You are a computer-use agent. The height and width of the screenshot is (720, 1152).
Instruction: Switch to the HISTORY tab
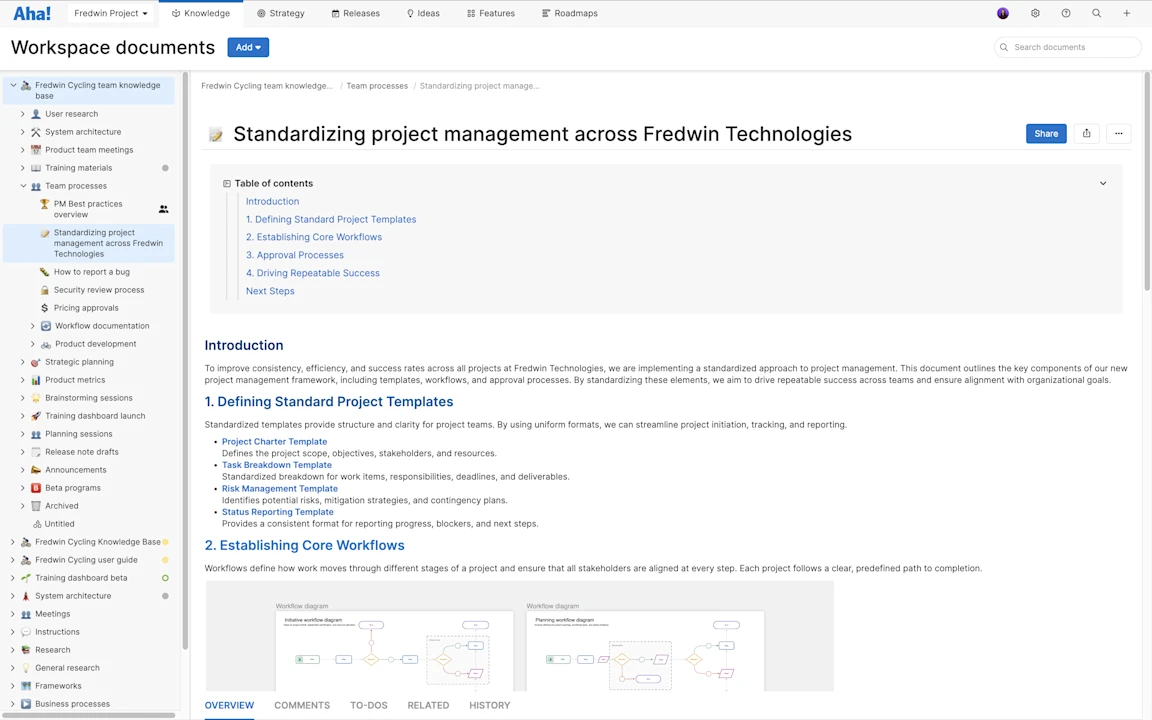pyautogui.click(x=489, y=705)
